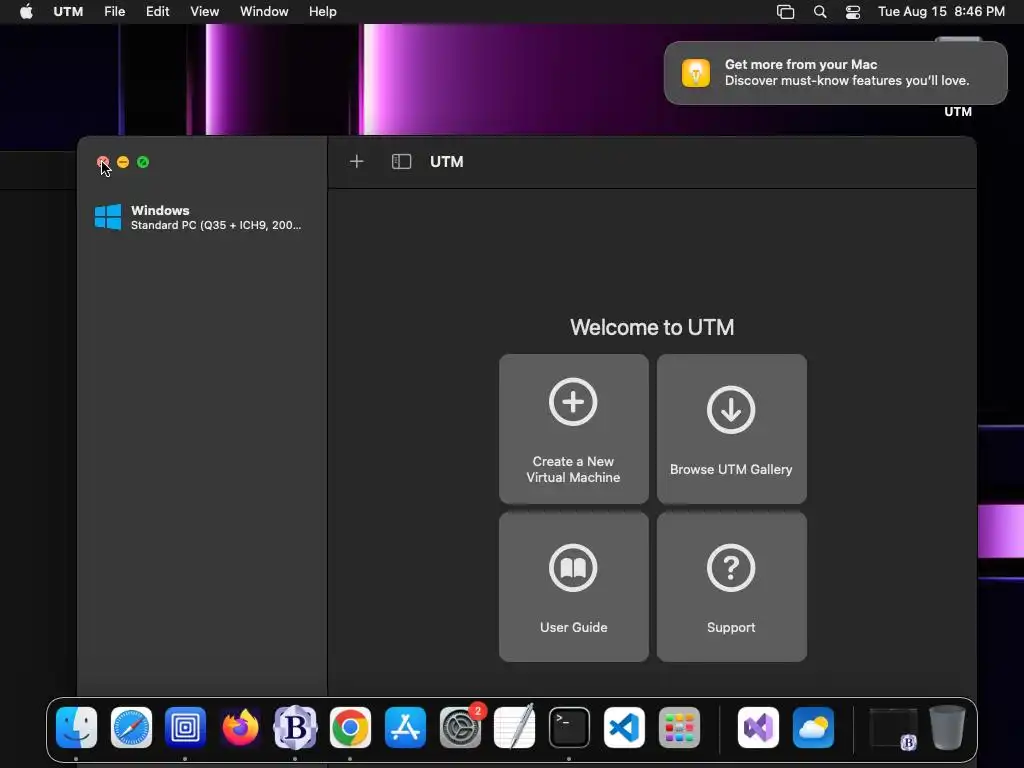
Task: Open Browse UTM Gallery tile
Action: click(731, 429)
